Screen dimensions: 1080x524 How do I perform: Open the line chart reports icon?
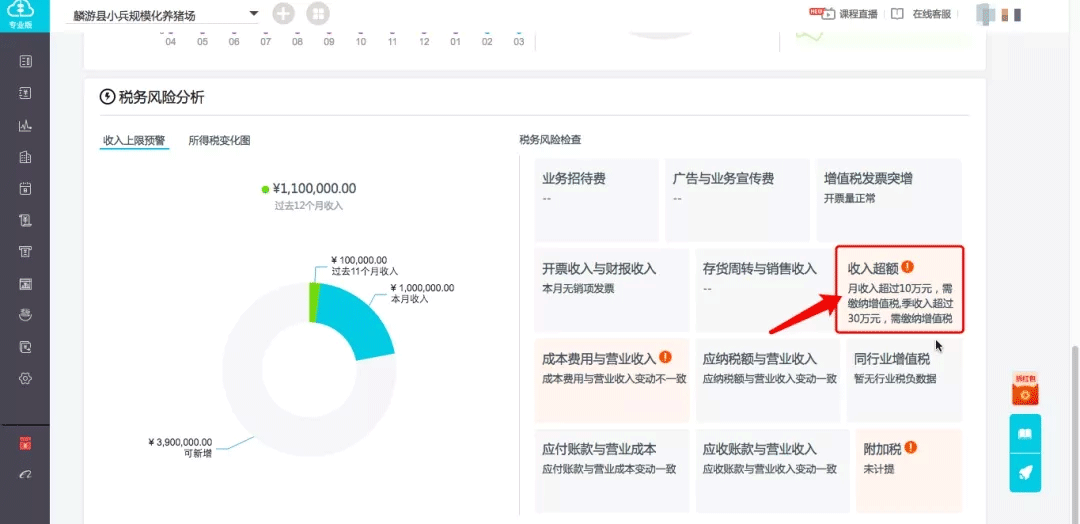coord(25,125)
